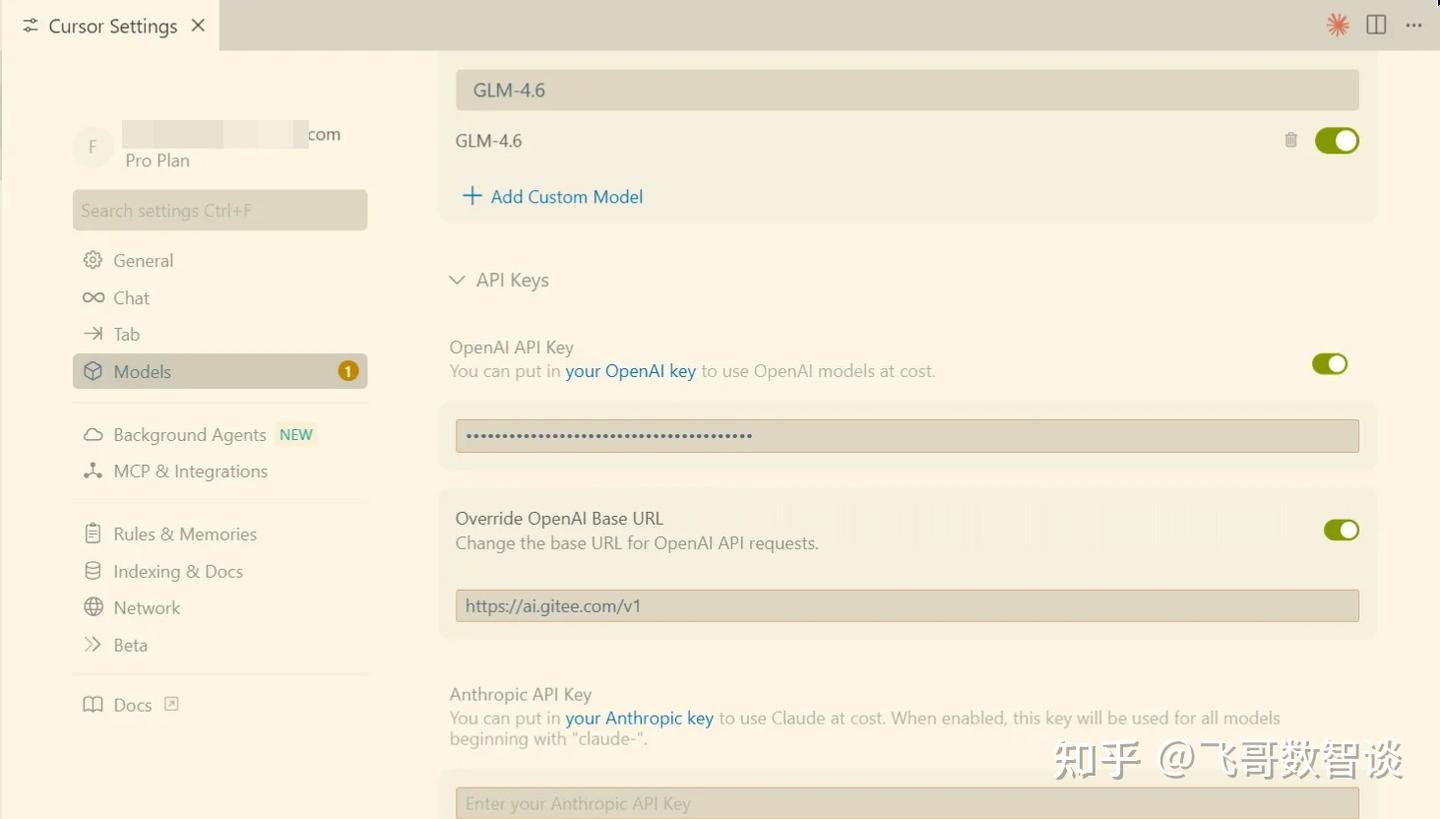1440x819 pixels.
Task: Collapse the API Keys section
Action: click(x=457, y=280)
